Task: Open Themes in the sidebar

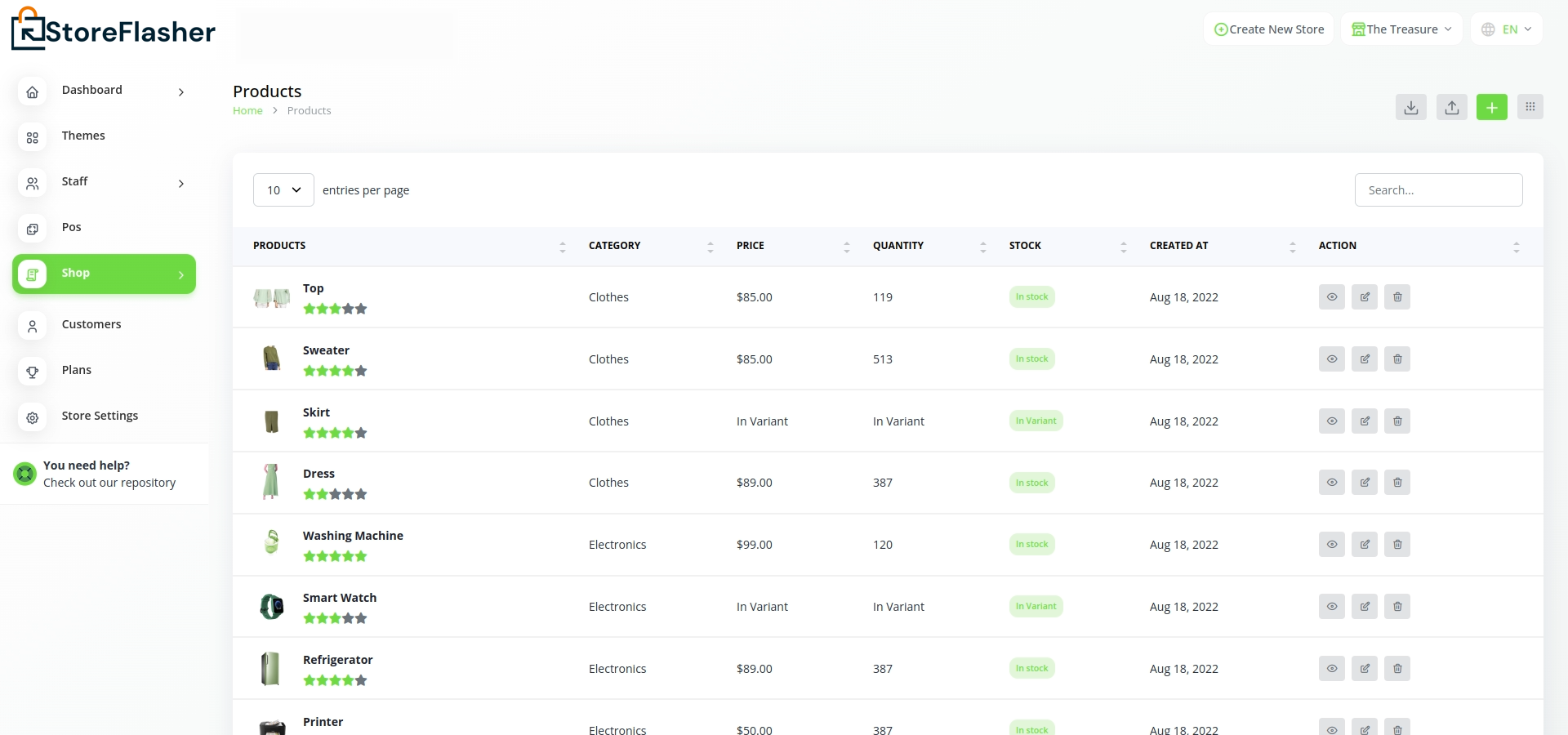Action: pos(83,136)
